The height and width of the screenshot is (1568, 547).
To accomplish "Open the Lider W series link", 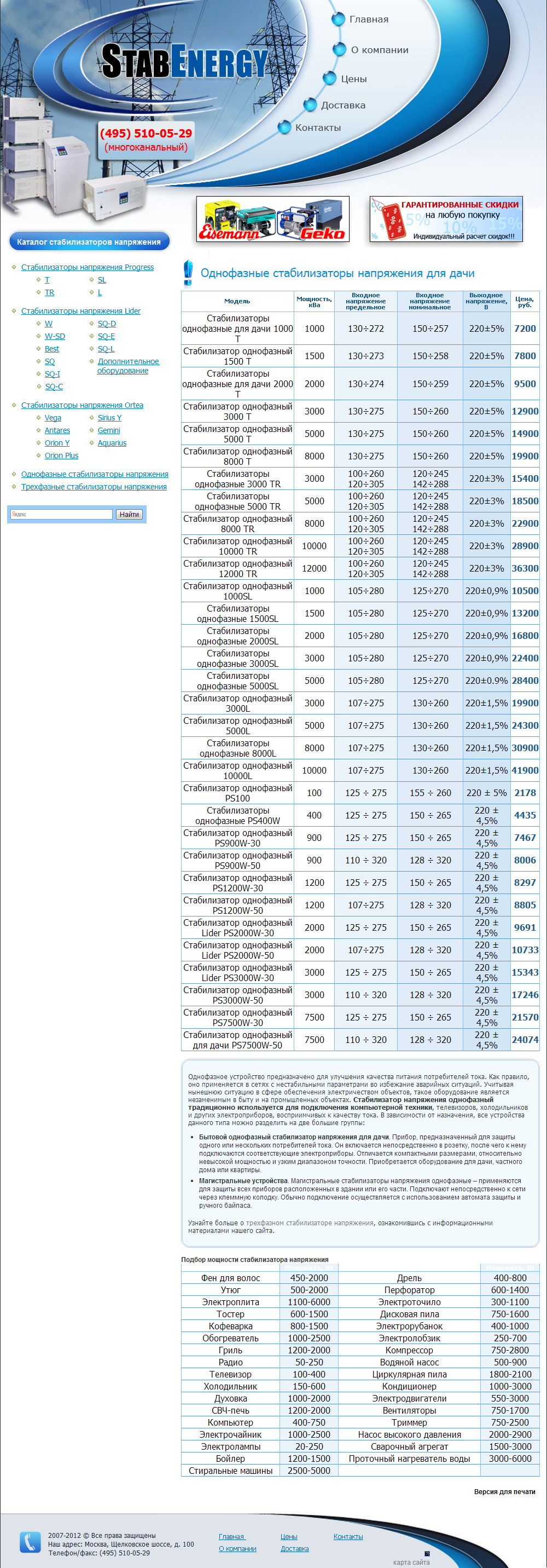I will (49, 324).
